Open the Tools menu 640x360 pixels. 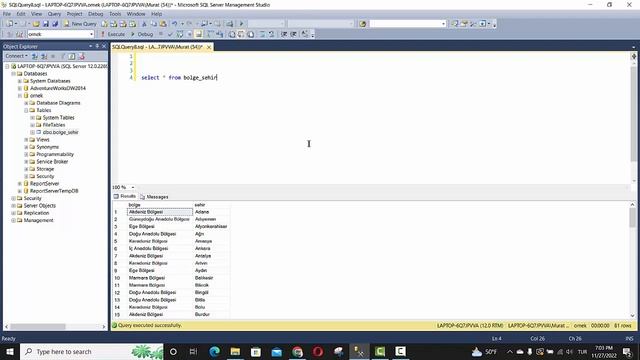[115, 14]
